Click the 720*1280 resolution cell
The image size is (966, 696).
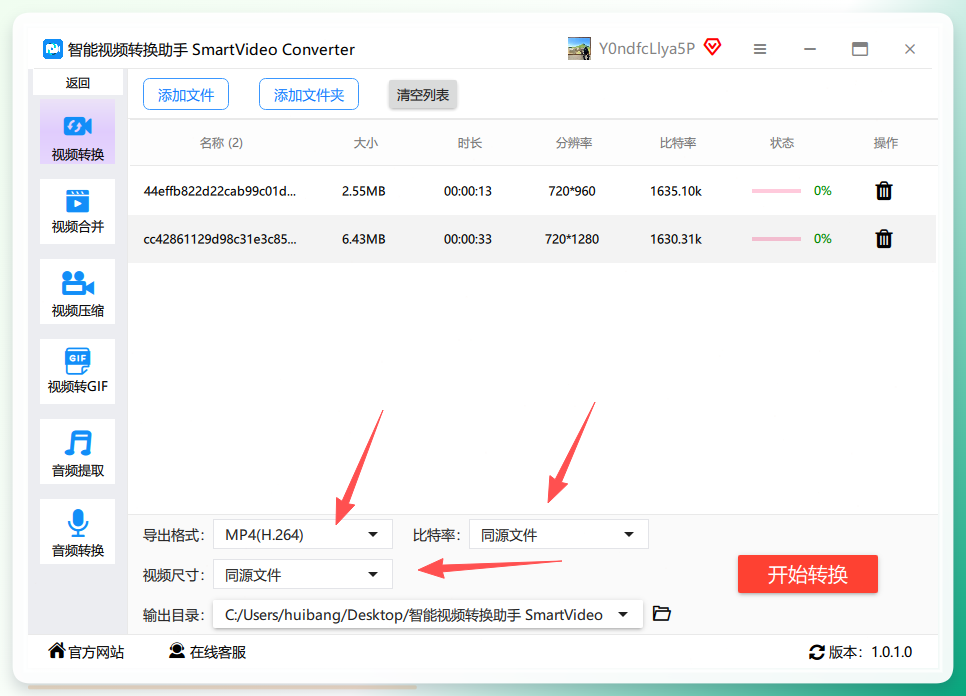click(572, 239)
